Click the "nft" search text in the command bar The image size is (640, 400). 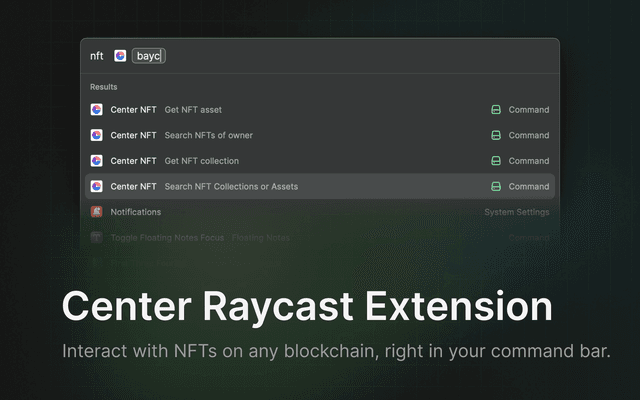[x=97, y=56]
